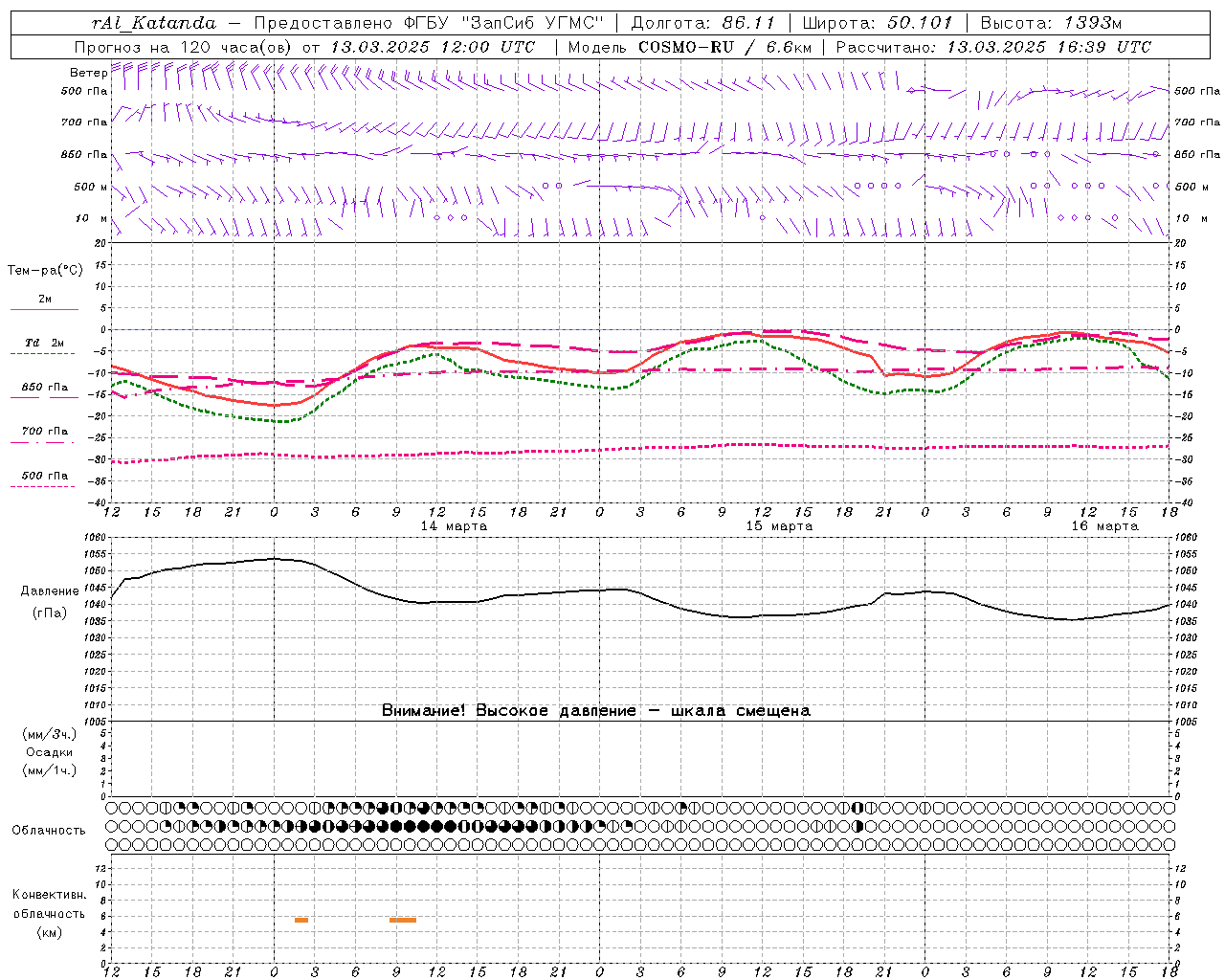The height and width of the screenshot is (980, 1225).
Task: Click the Широта: 50.101 value
Action: click(876, 23)
